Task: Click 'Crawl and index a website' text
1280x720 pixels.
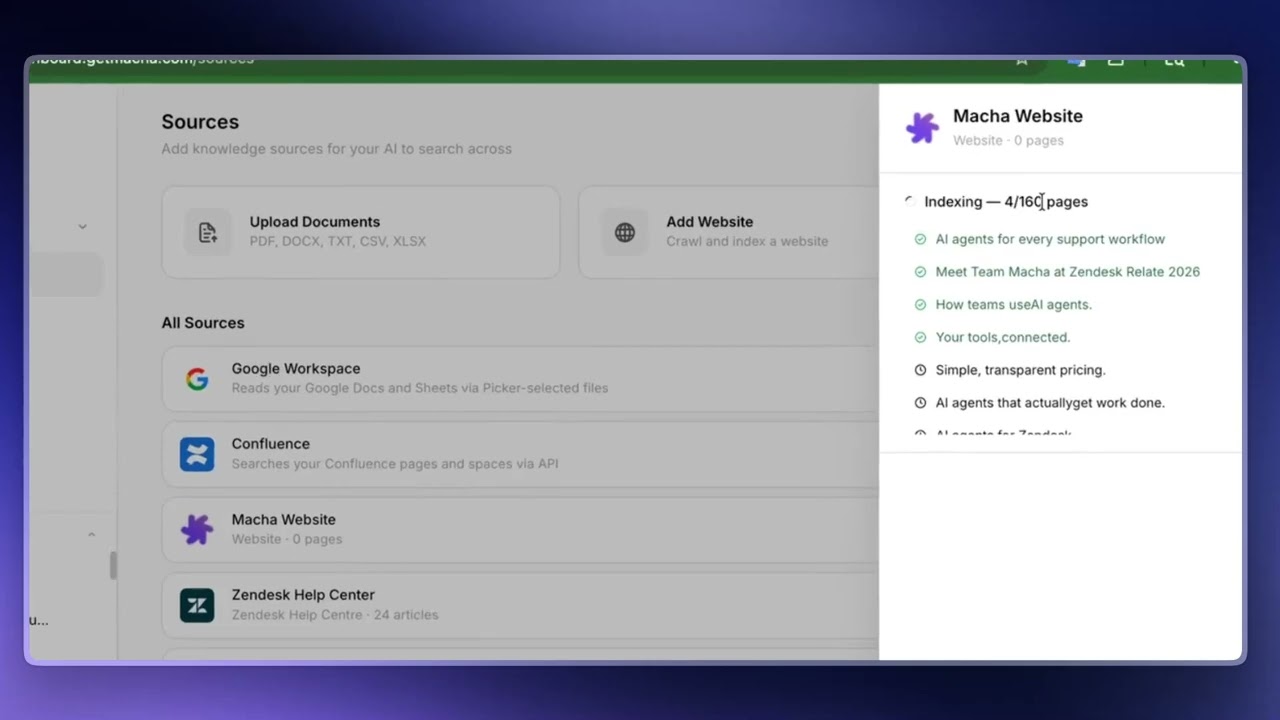Action: pyautogui.click(x=747, y=241)
